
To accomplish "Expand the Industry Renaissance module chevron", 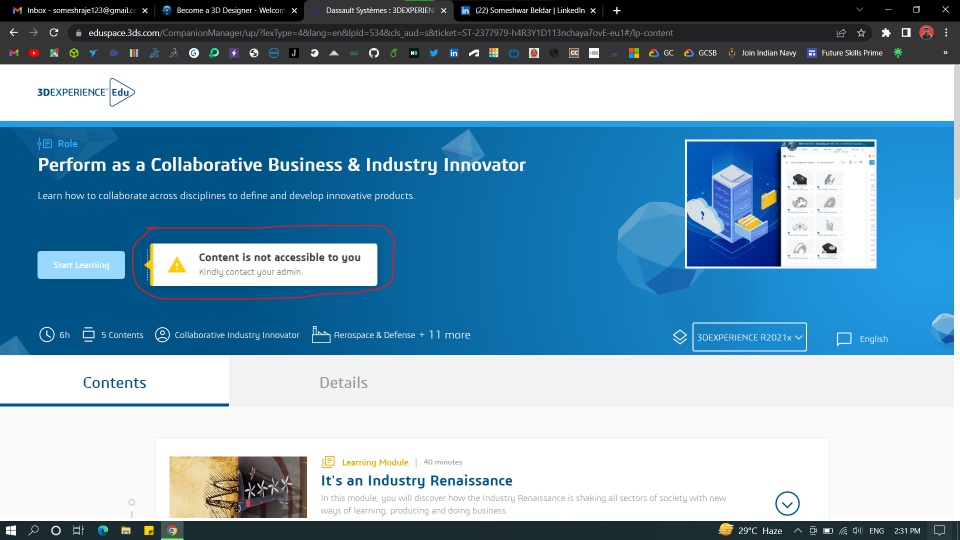I will (x=787, y=503).
